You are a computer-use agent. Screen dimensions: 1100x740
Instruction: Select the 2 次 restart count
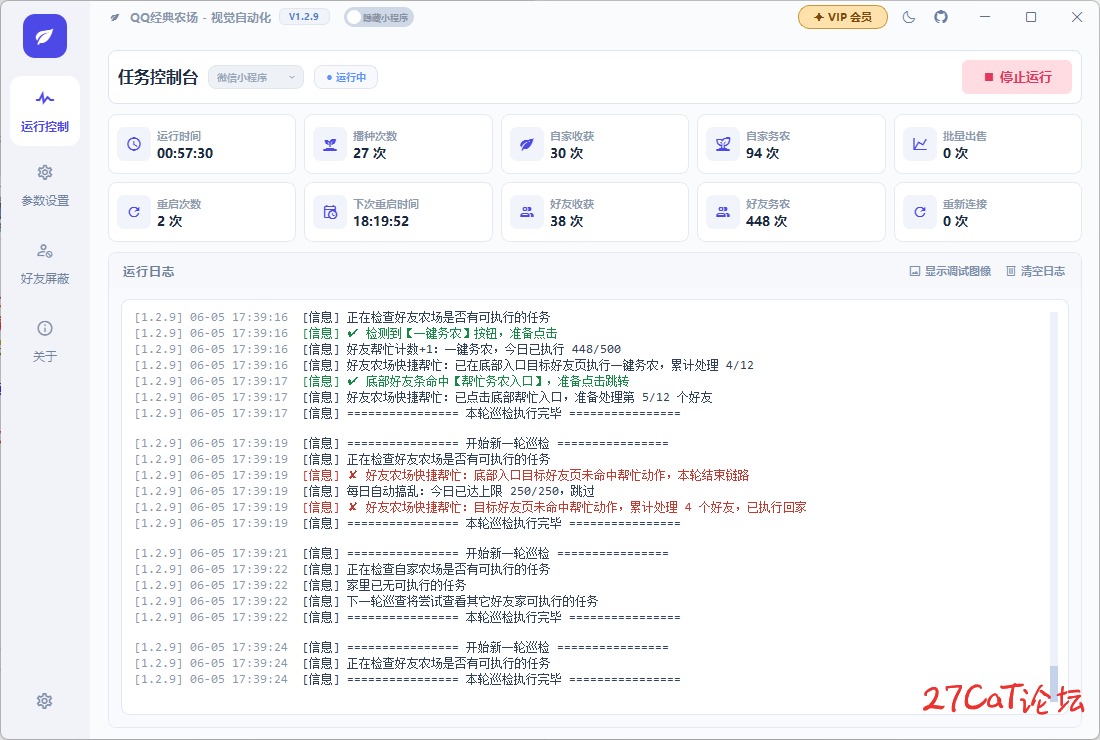(x=169, y=221)
